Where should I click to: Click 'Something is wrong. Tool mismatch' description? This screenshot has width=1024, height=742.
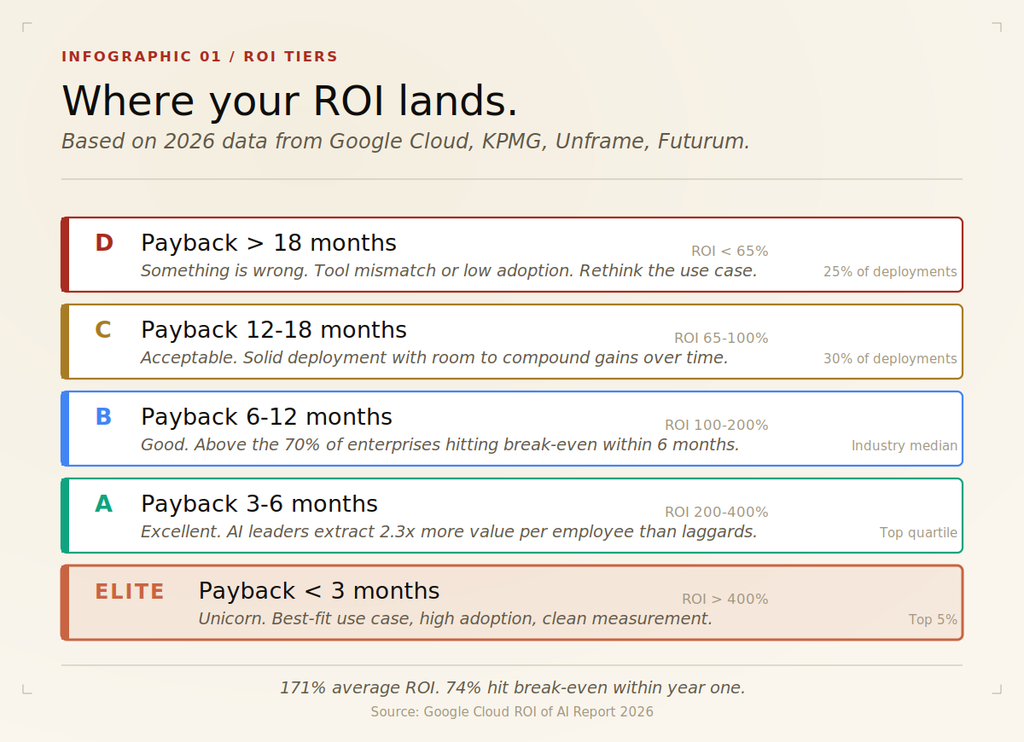(449, 270)
